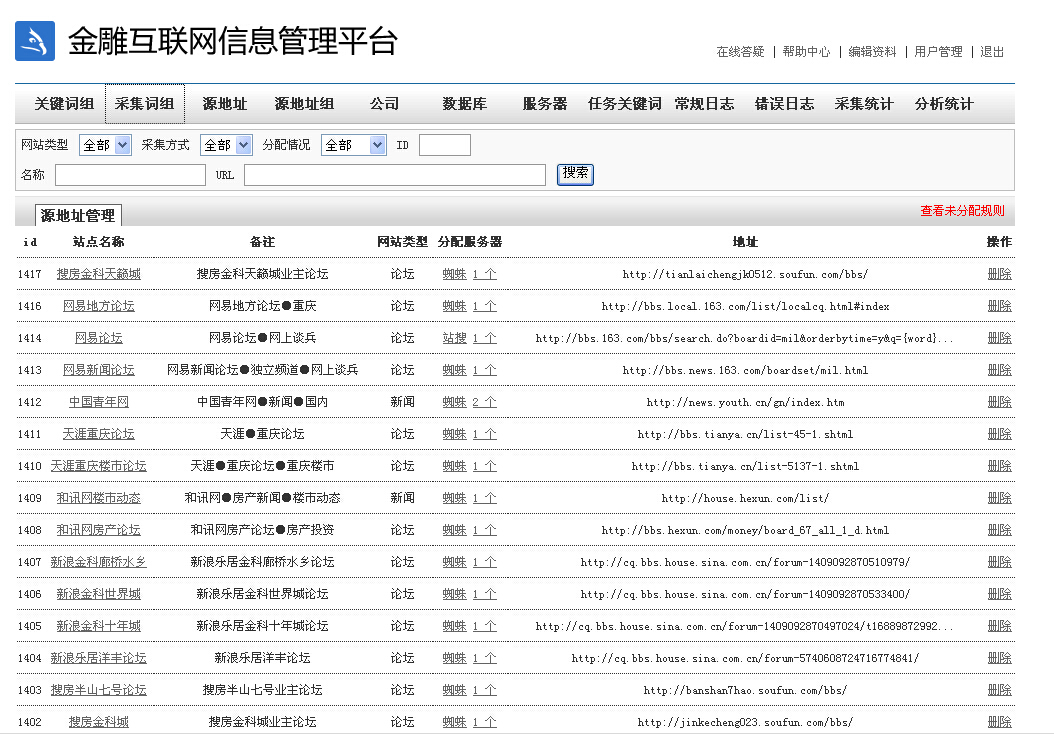
Task: Open the 分析统计 tab
Action: pos(944,104)
